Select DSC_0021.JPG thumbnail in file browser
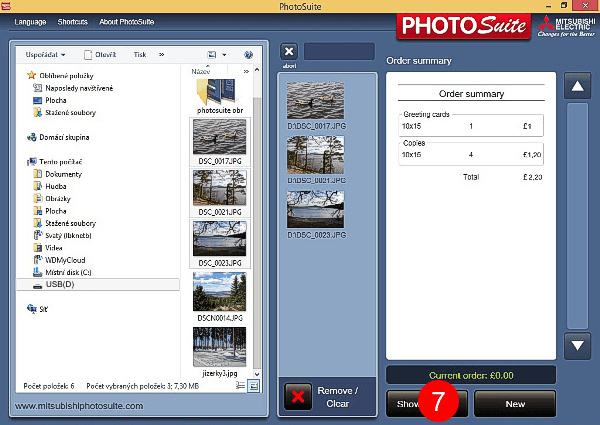 (220, 193)
